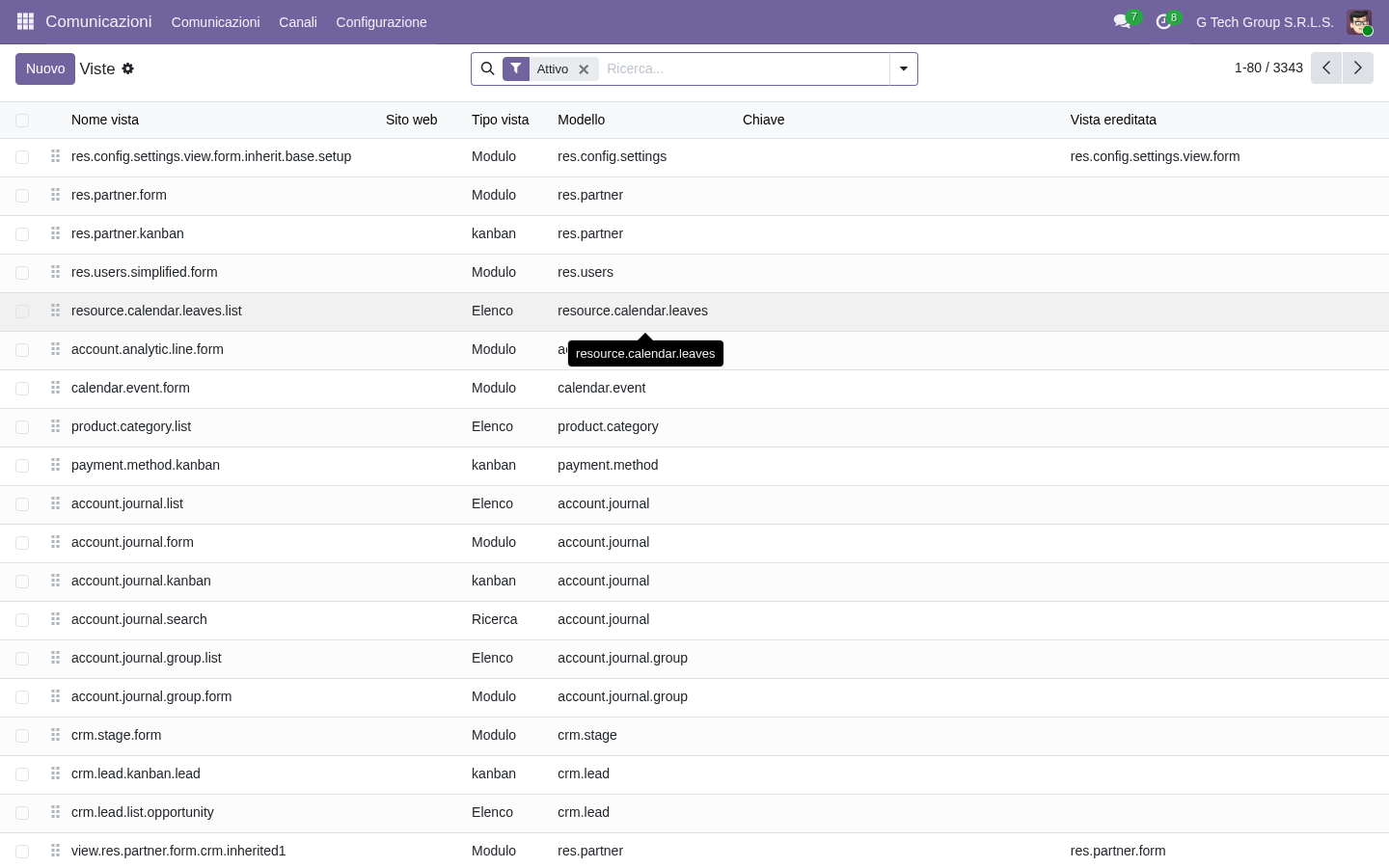Screen dimensions: 1389x868
Task: Click drag handle of res.users.simplified.form row
Action: pos(55,272)
